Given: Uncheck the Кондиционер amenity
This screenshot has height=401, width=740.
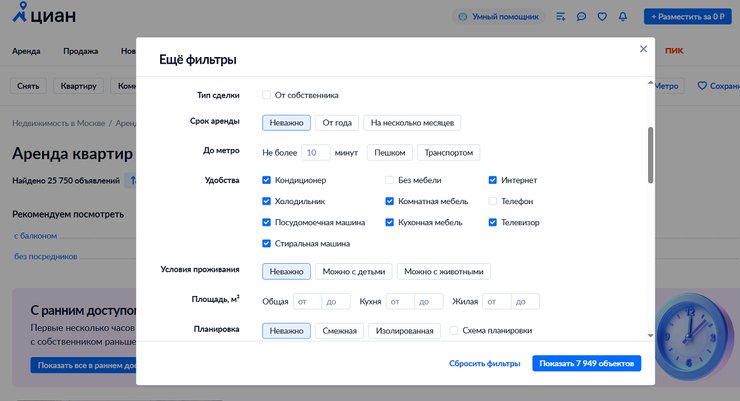Looking at the screenshot, I should click(267, 180).
